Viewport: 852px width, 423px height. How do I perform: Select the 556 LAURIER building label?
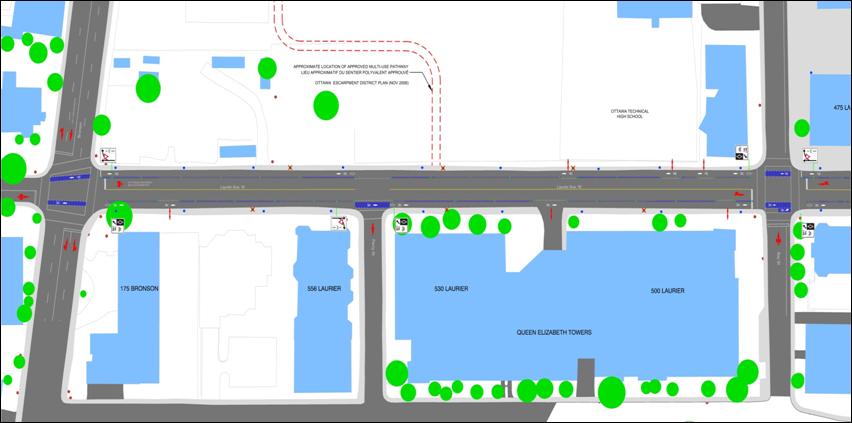[x=324, y=289]
